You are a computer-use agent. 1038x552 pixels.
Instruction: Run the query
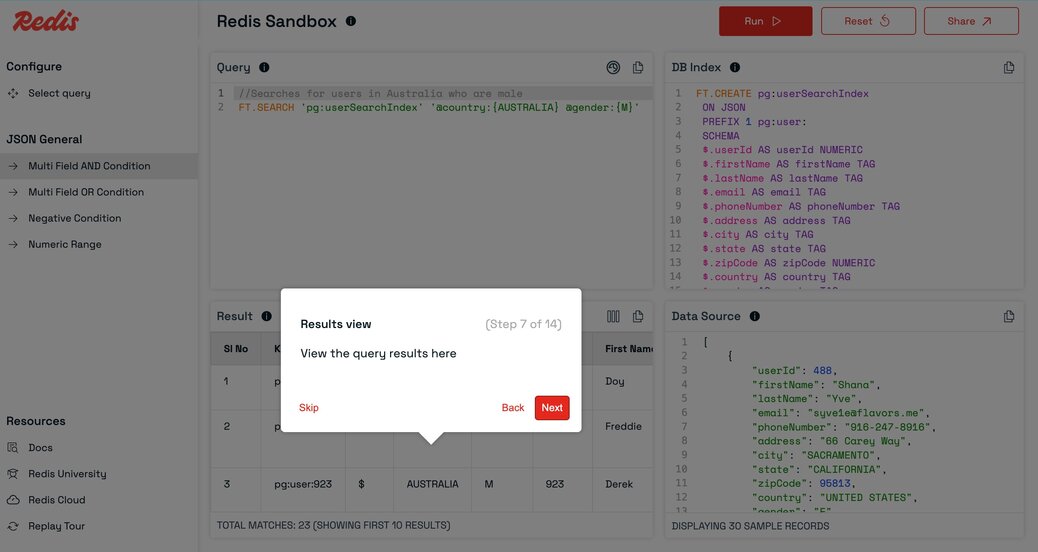765,21
